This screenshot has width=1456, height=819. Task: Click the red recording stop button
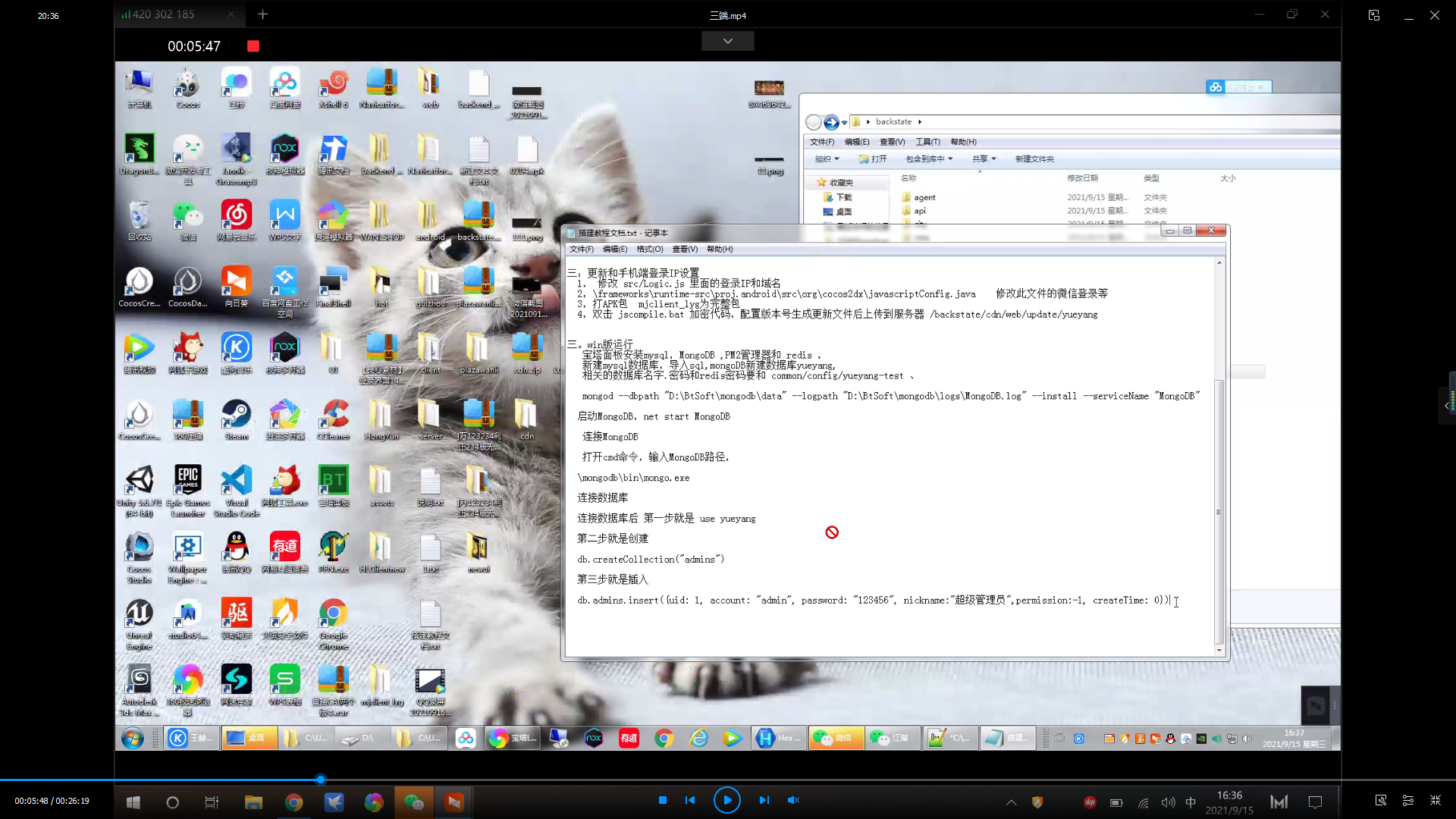click(253, 46)
